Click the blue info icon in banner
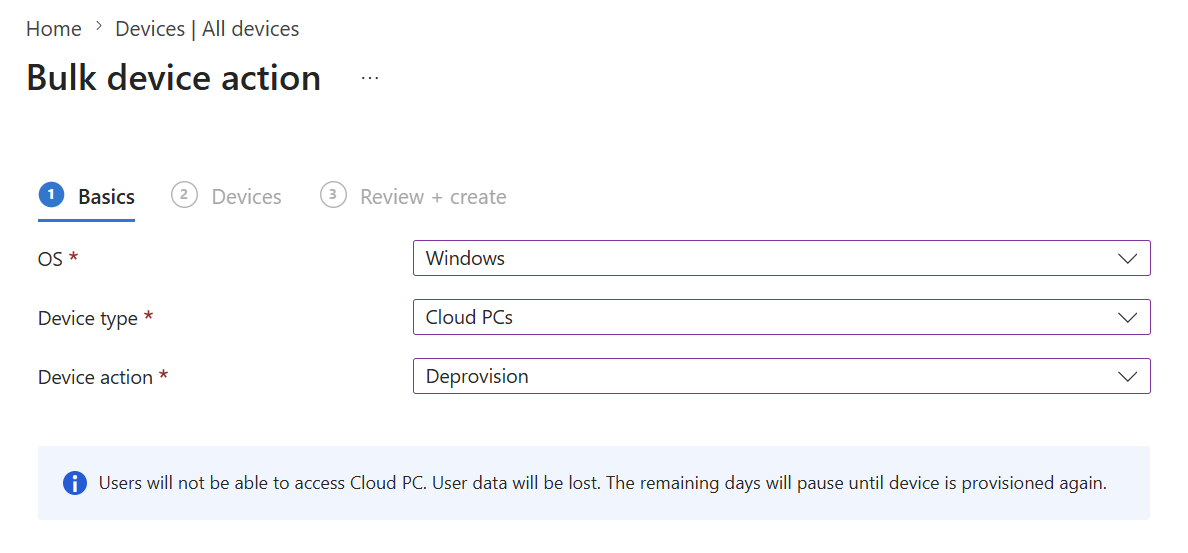This screenshot has height=553, width=1188. click(74, 483)
